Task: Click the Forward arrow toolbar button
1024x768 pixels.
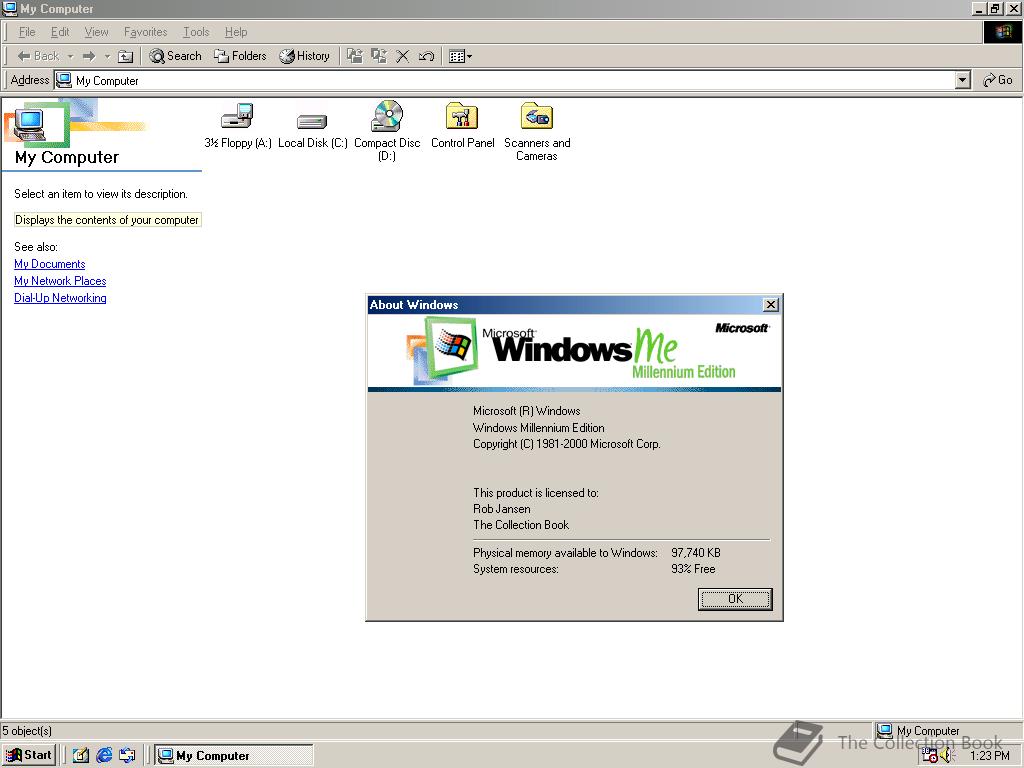Action: coord(89,56)
